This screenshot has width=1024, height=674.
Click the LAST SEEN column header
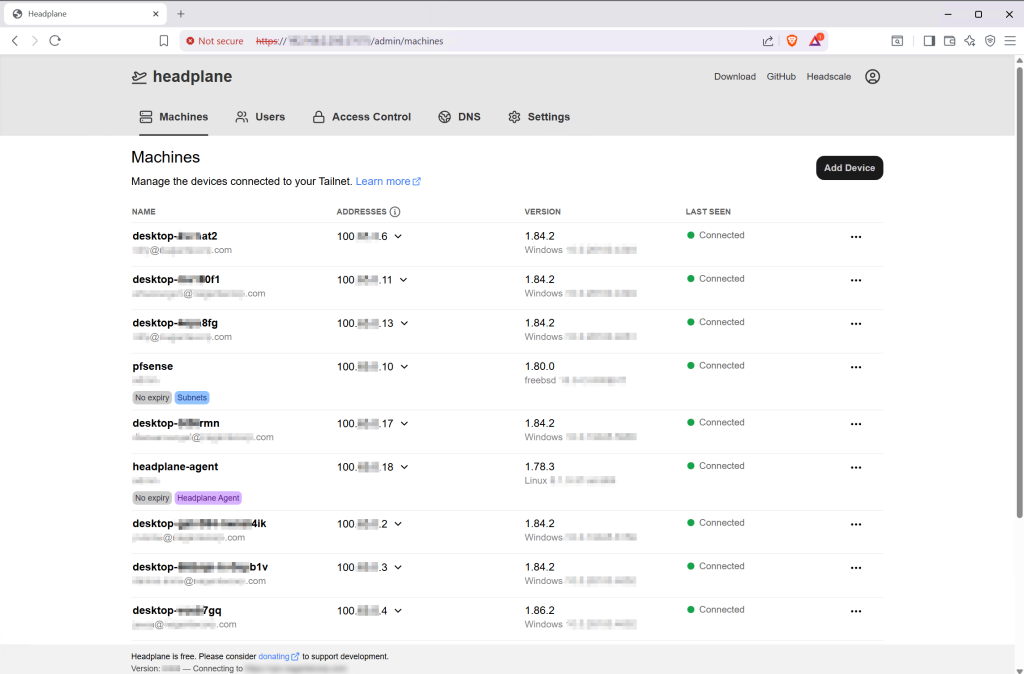[x=708, y=212]
